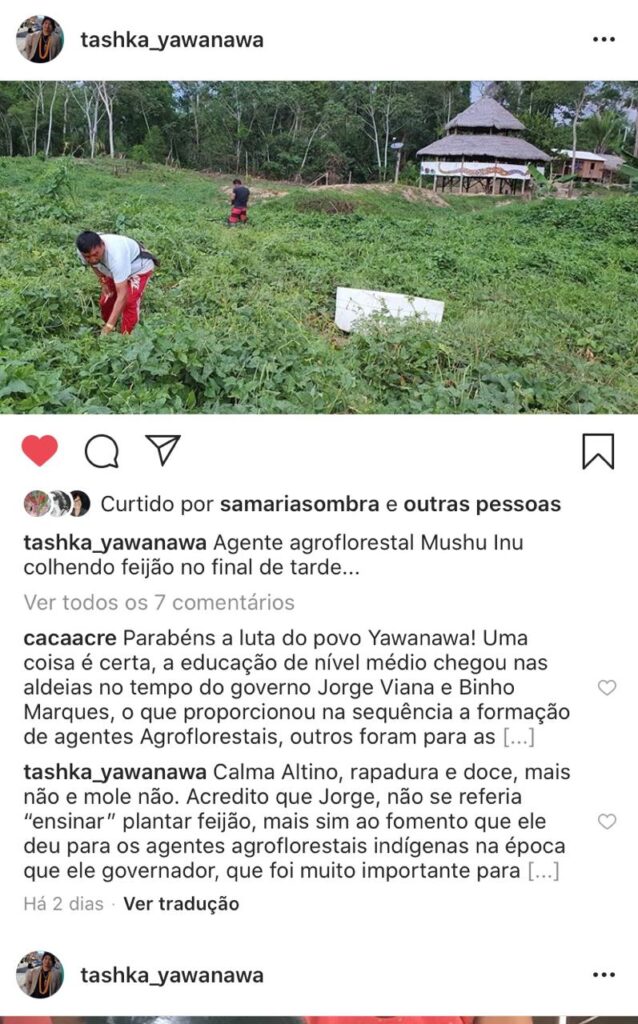Expand truncated cacaacre comment ellipsis
Screen dimensions: 638x1024
pos(518,737)
